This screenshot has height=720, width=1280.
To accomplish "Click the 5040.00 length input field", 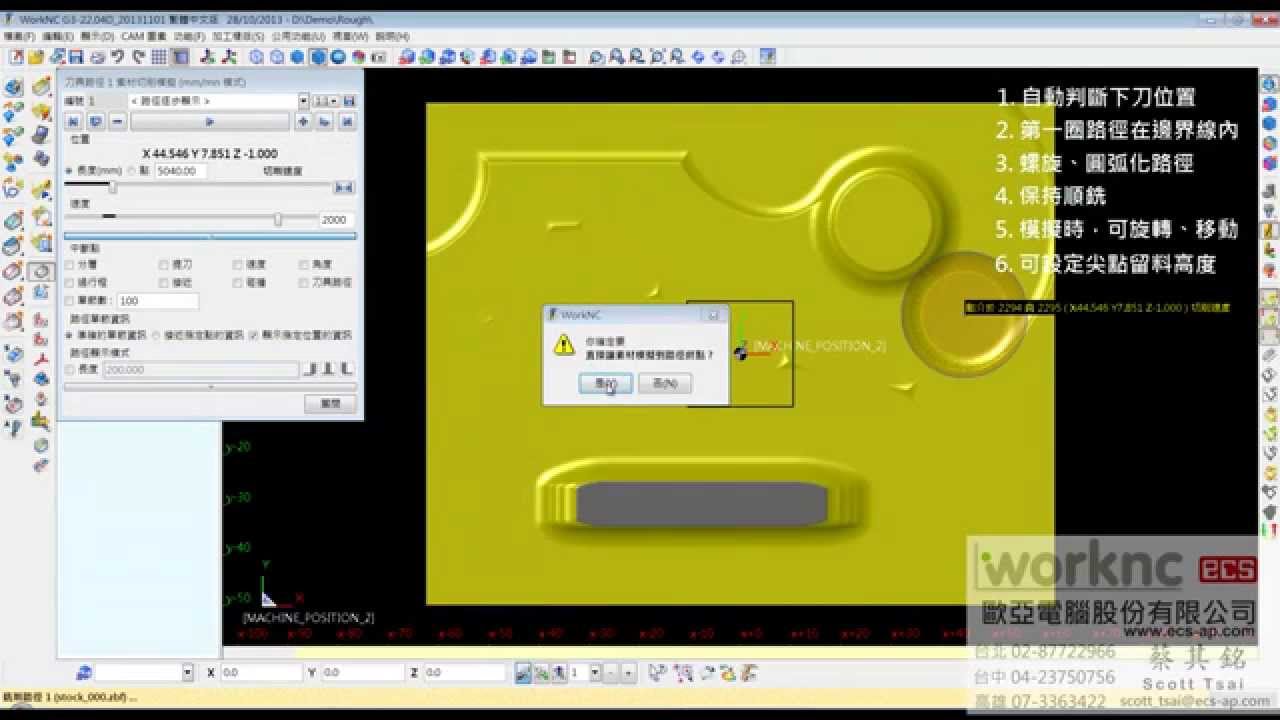I will pos(181,171).
